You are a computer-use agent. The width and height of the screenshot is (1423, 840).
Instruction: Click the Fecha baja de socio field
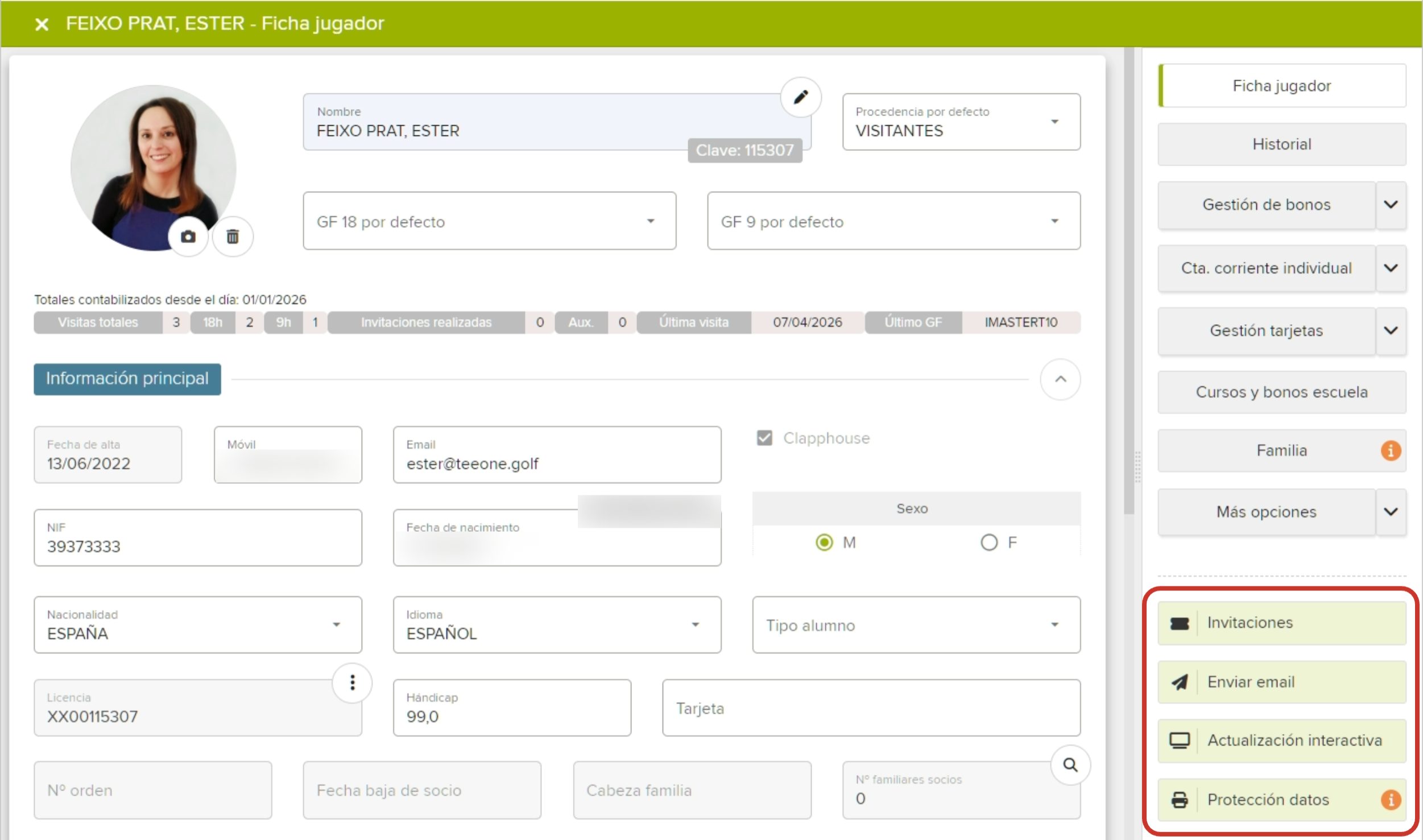point(422,791)
